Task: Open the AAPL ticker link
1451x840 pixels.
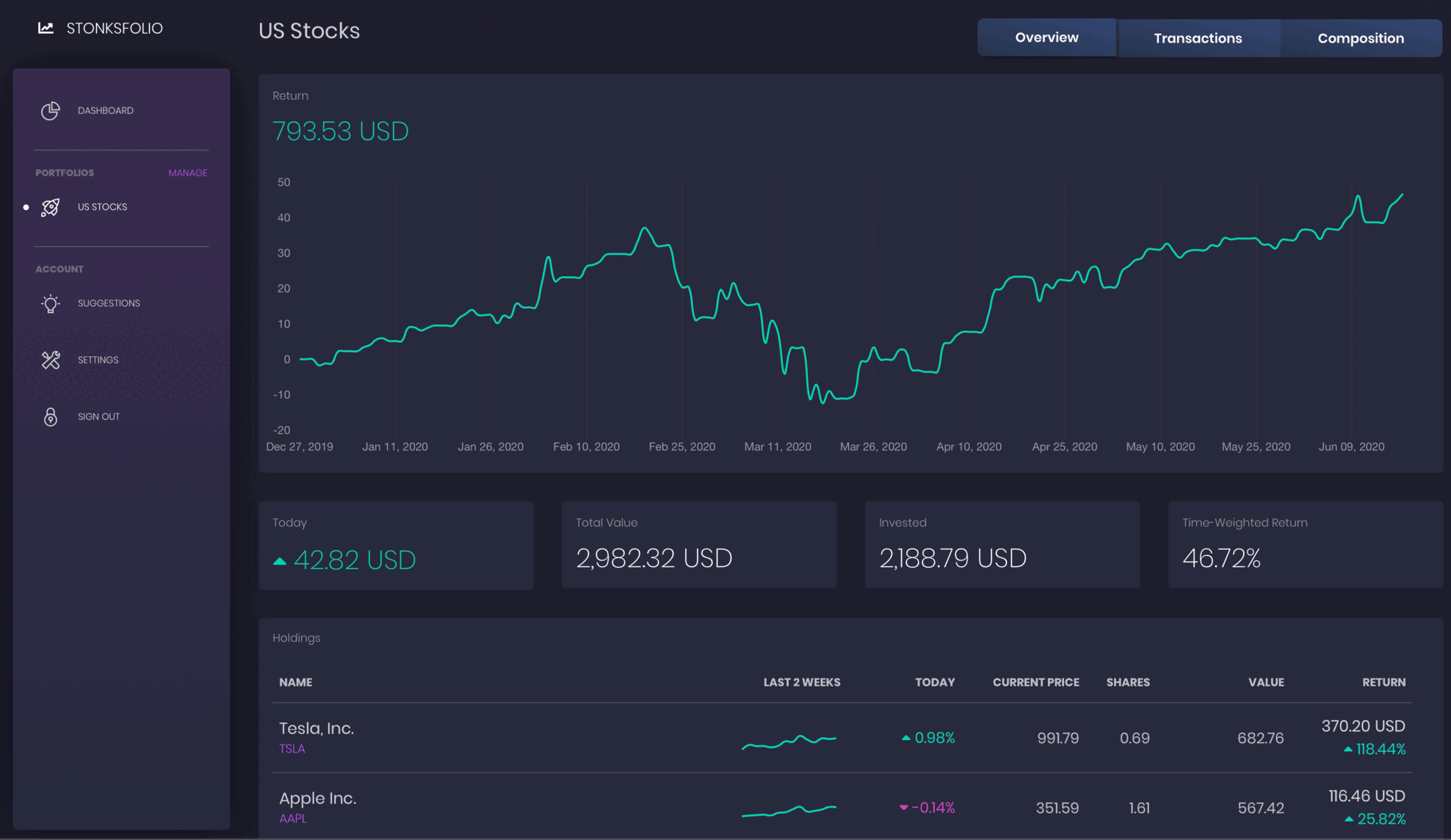Action: tap(292, 819)
